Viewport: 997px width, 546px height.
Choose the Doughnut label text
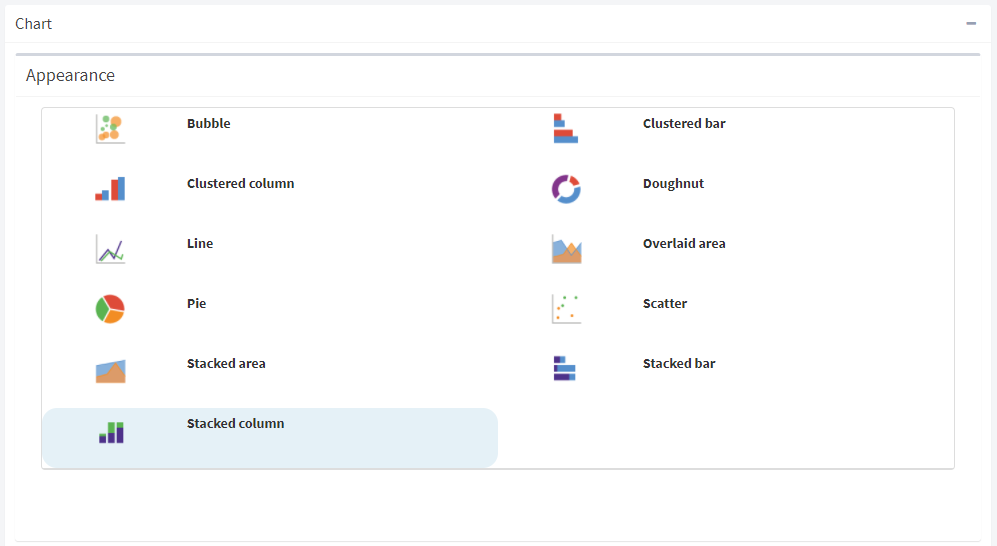pos(673,184)
